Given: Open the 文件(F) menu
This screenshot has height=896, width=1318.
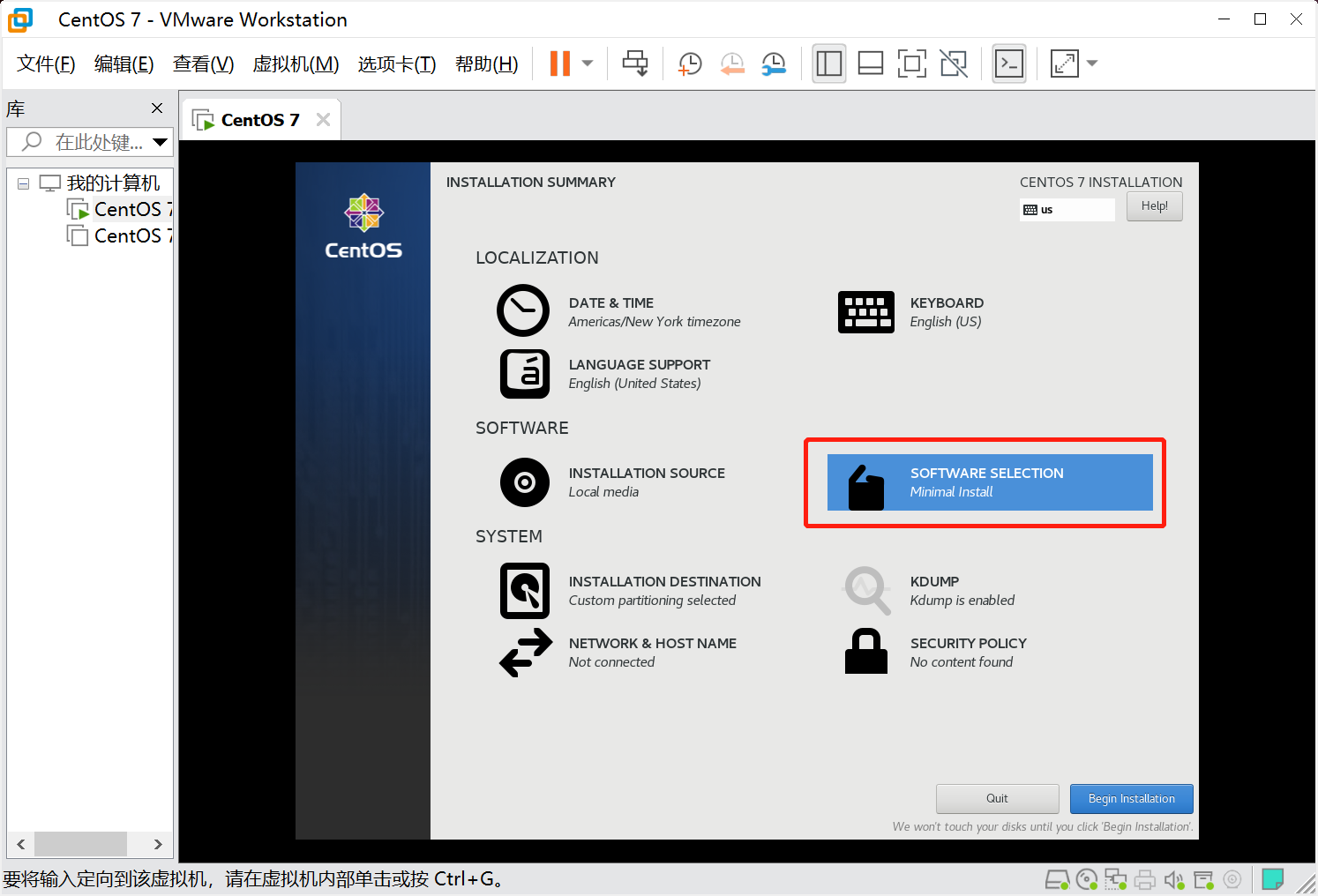Looking at the screenshot, I should (46, 63).
